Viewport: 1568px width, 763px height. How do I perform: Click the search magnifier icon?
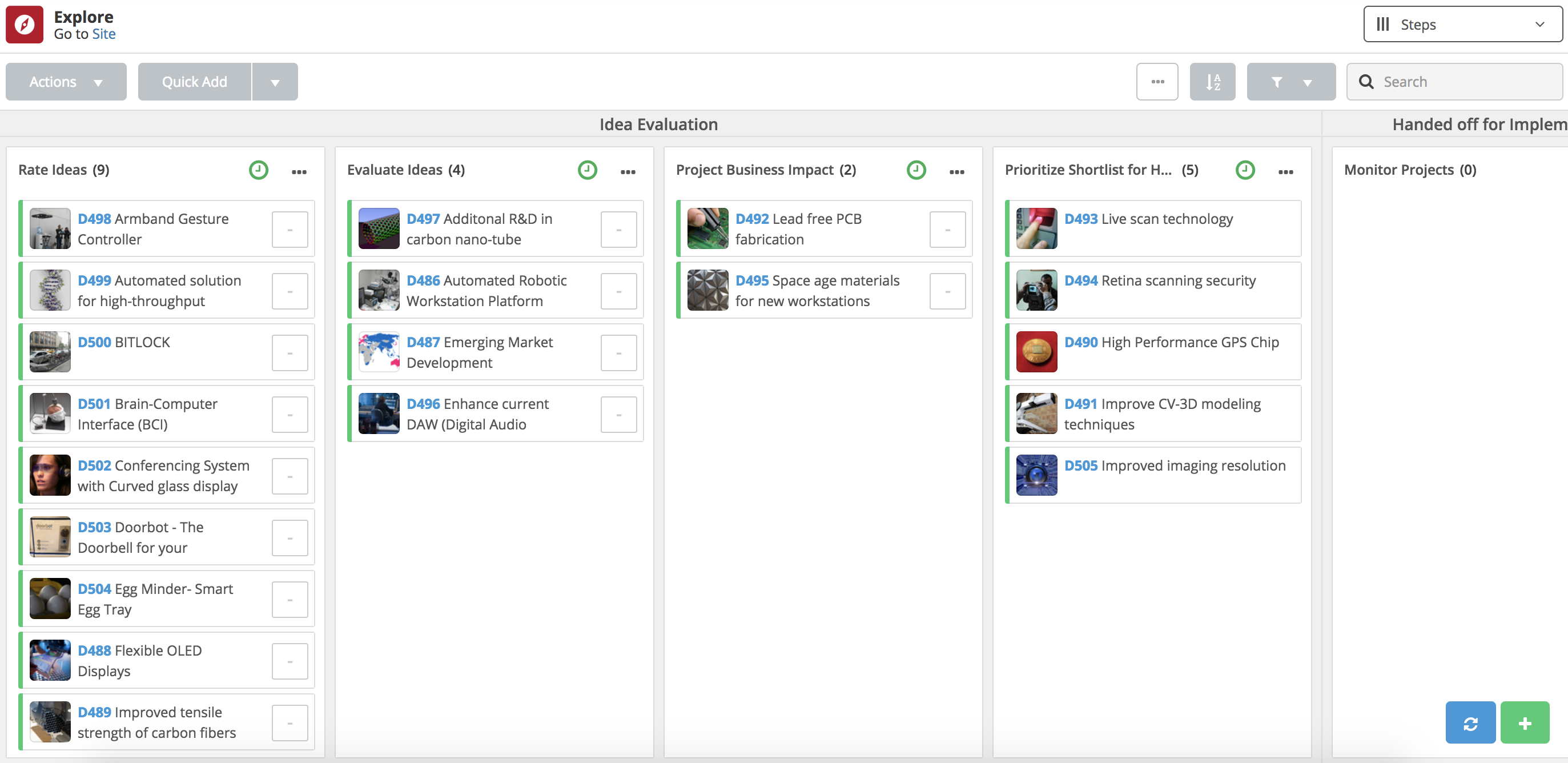point(1366,82)
